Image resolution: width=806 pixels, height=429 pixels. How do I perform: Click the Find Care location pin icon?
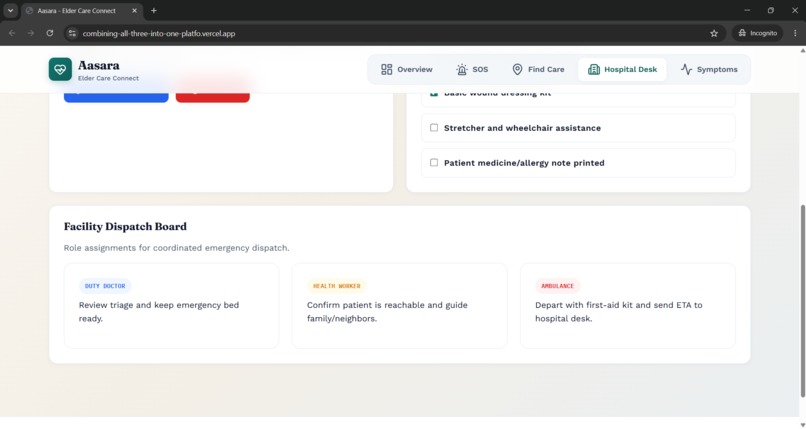coord(518,69)
